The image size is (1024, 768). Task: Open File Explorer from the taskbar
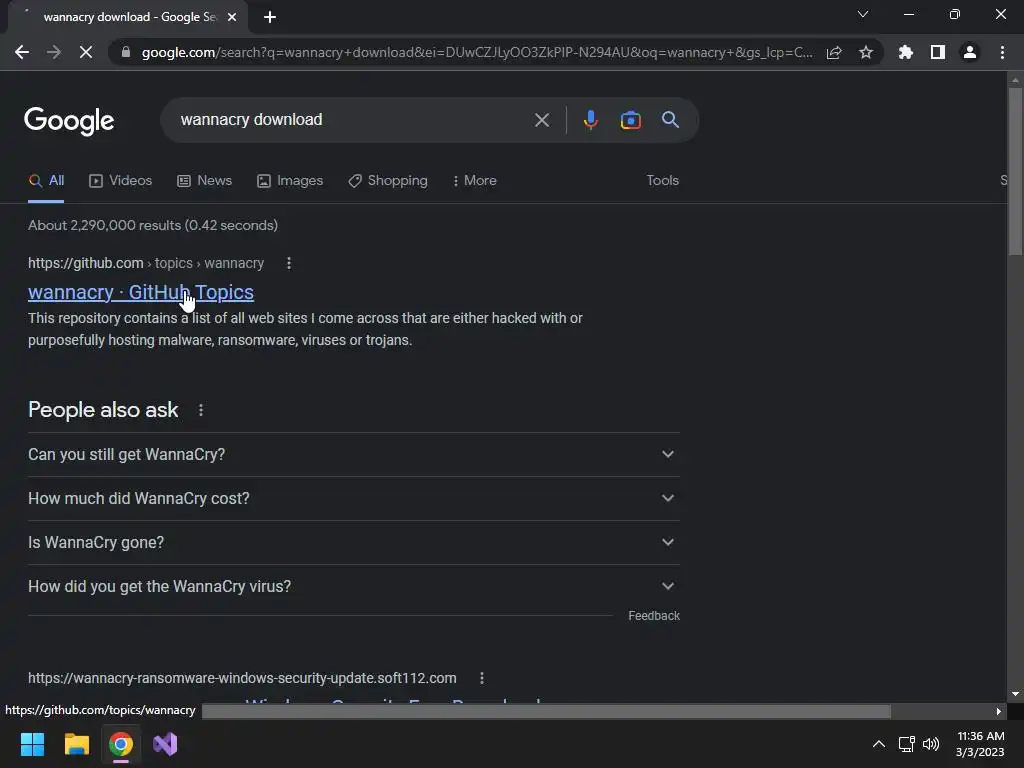click(x=76, y=744)
